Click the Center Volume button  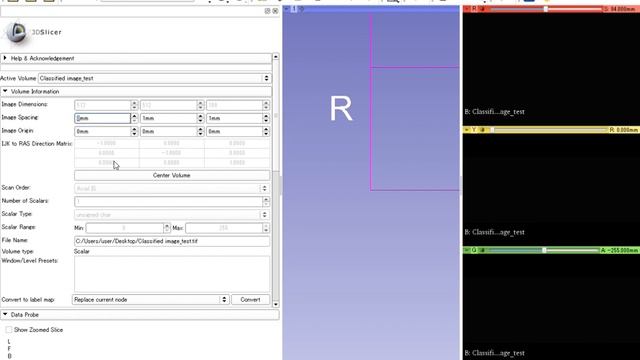coord(172,175)
